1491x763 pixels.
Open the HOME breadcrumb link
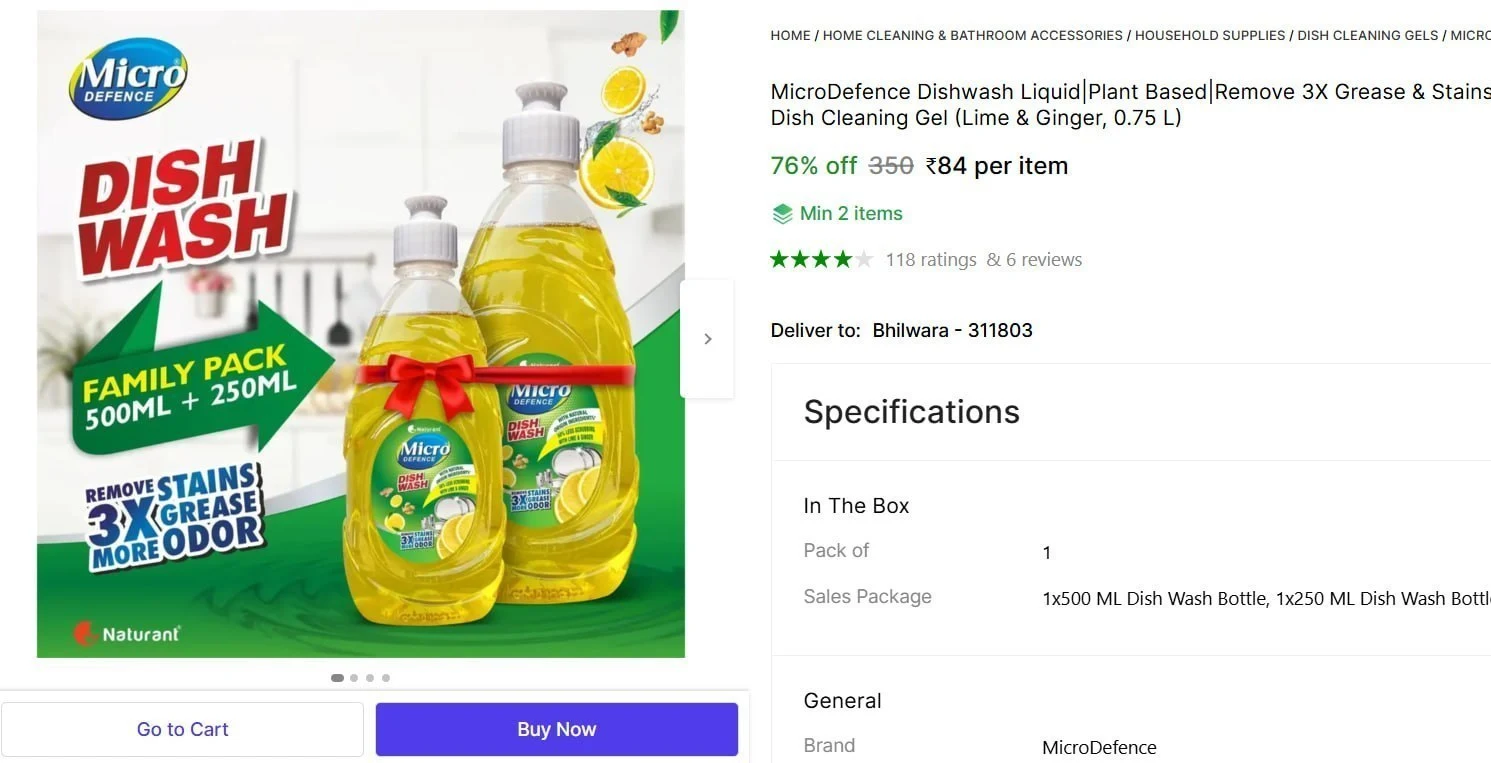click(x=790, y=35)
